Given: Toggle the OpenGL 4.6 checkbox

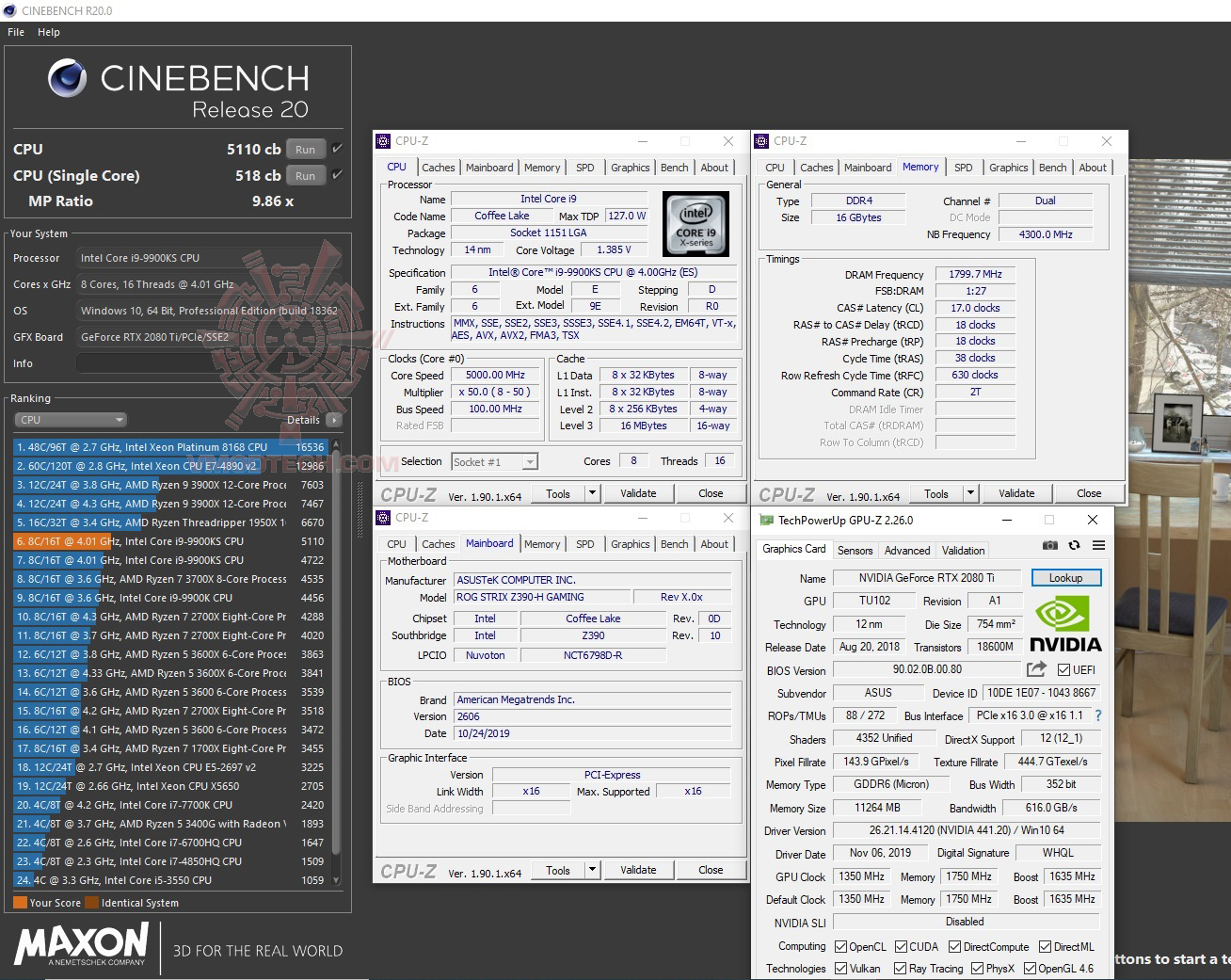Looking at the screenshot, I should pyautogui.click(x=1030, y=969).
